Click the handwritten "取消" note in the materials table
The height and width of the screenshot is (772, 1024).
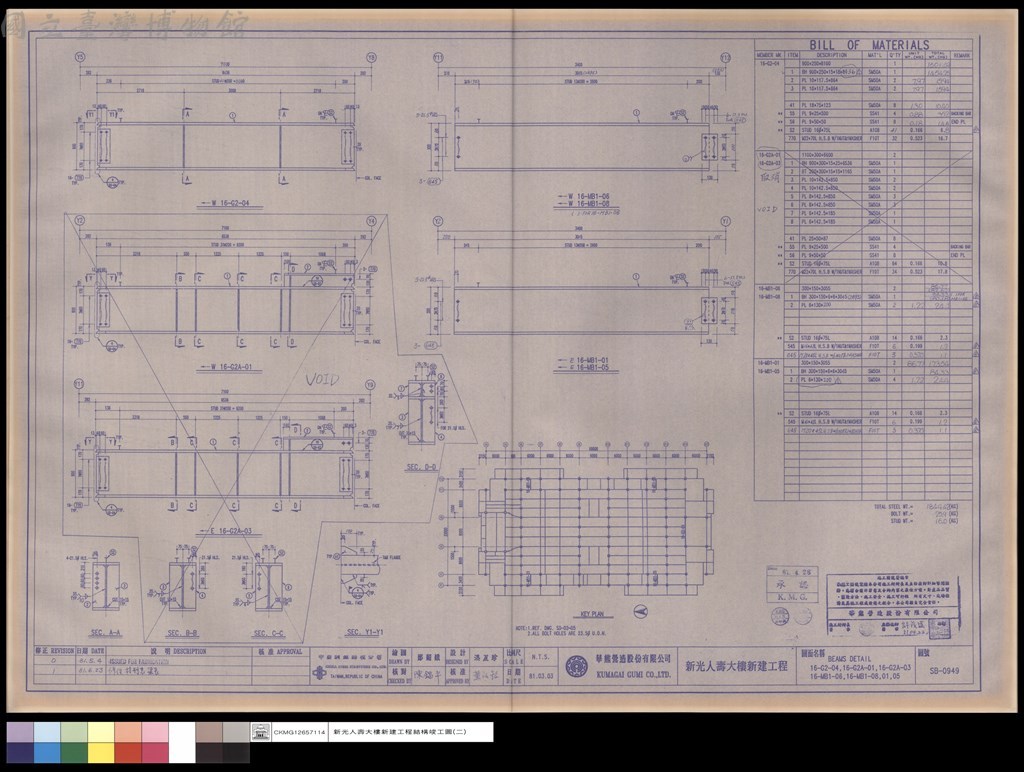[771, 178]
